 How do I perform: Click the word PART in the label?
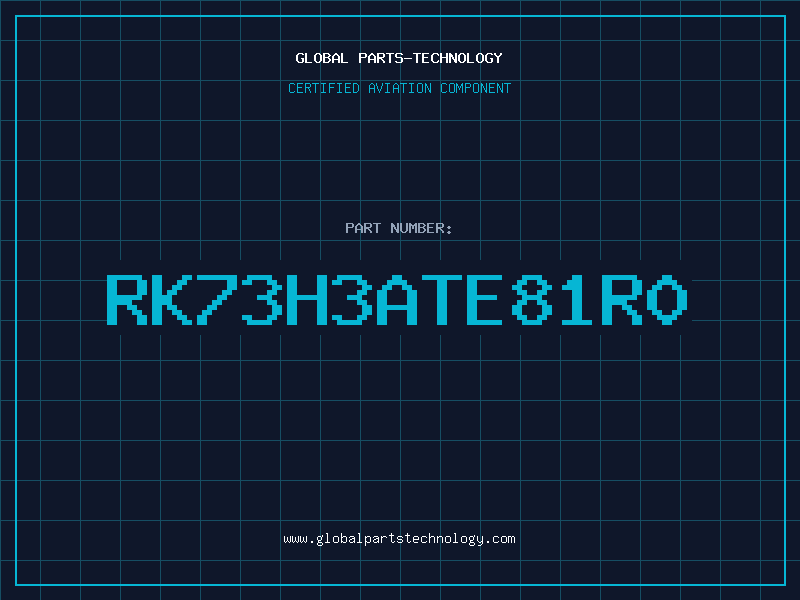[363, 228]
